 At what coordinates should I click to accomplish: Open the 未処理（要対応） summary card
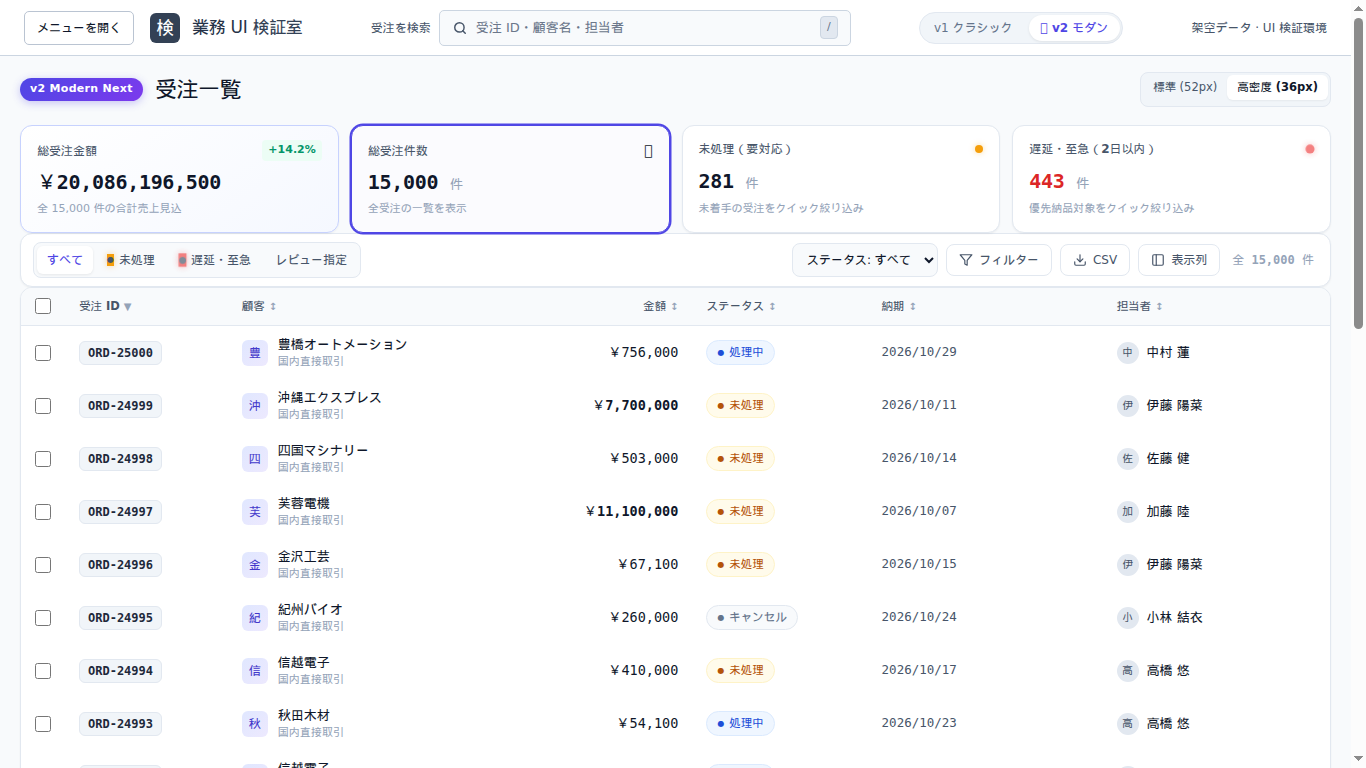[841, 179]
